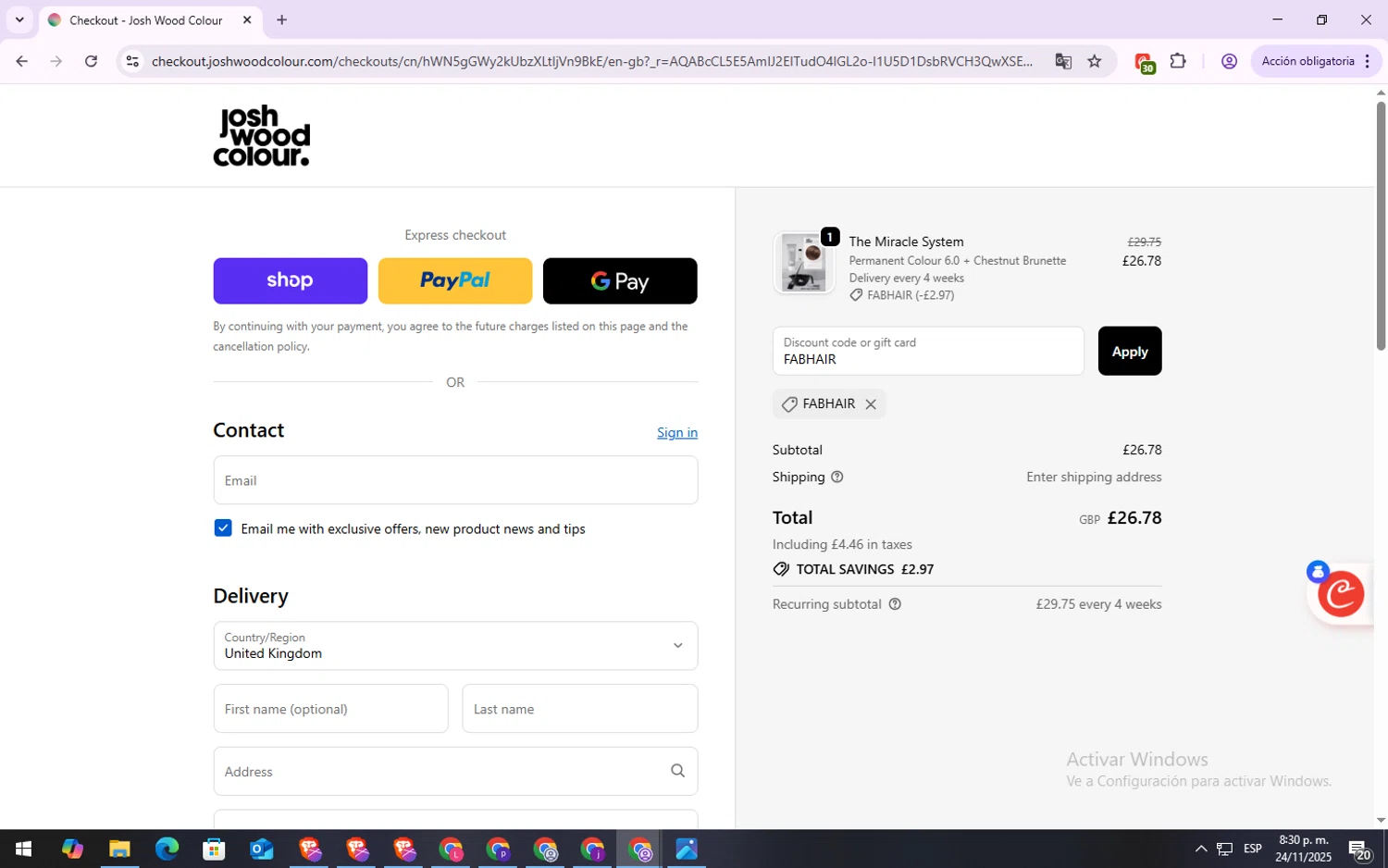This screenshot has width=1388, height=868.
Task: Click the TOTAL SAVINGS tag icon
Action: tap(781, 569)
